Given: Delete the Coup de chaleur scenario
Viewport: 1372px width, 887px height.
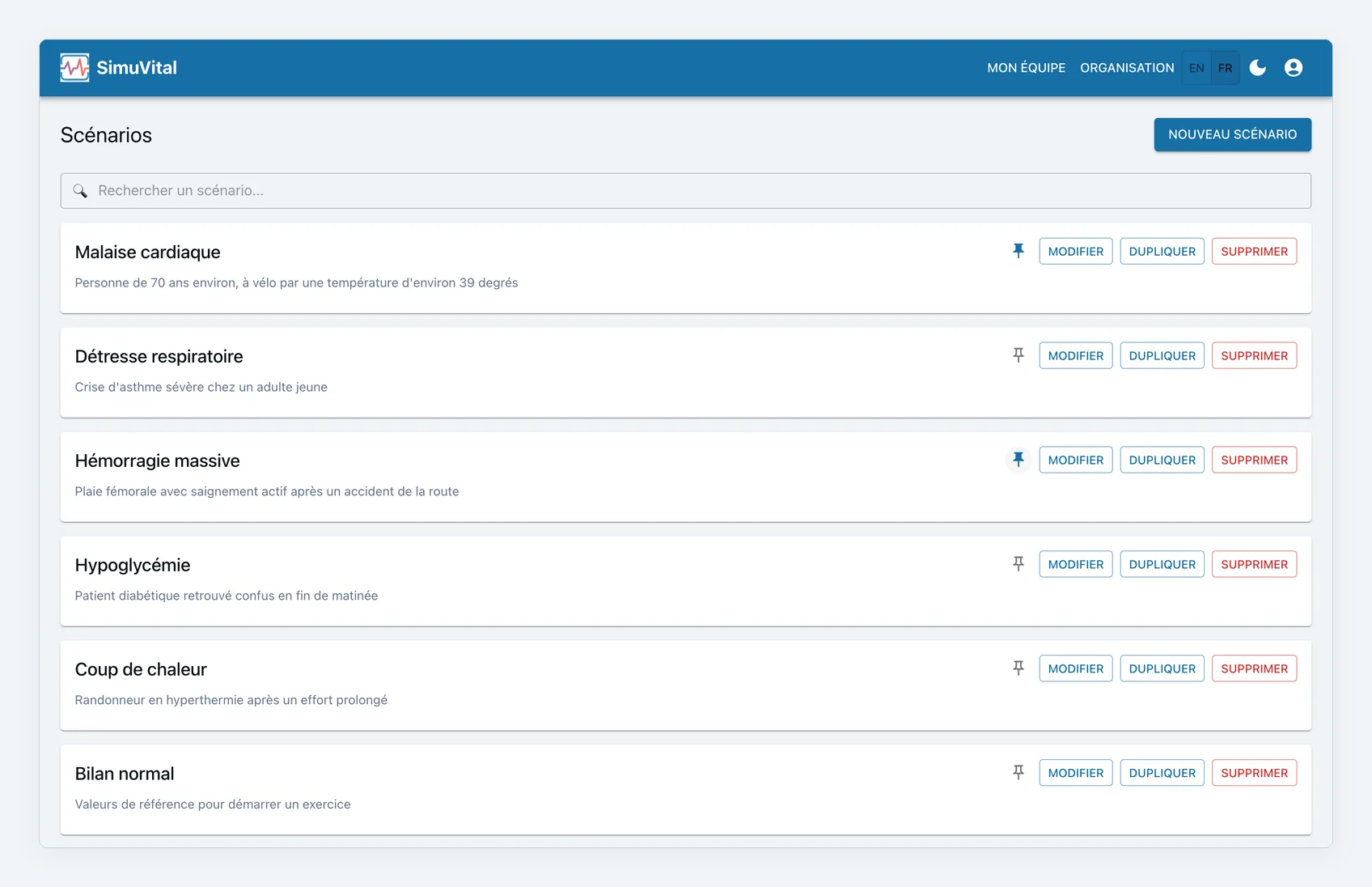Looking at the screenshot, I should 1254,669.
